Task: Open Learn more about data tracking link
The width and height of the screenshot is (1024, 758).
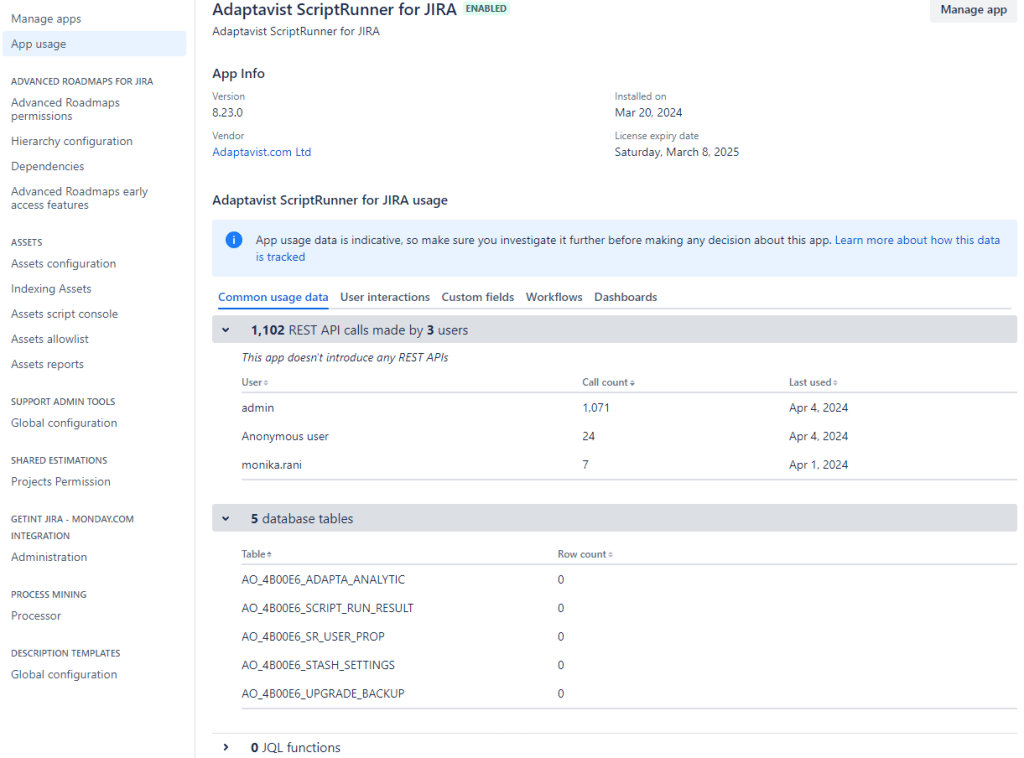Action: point(917,240)
